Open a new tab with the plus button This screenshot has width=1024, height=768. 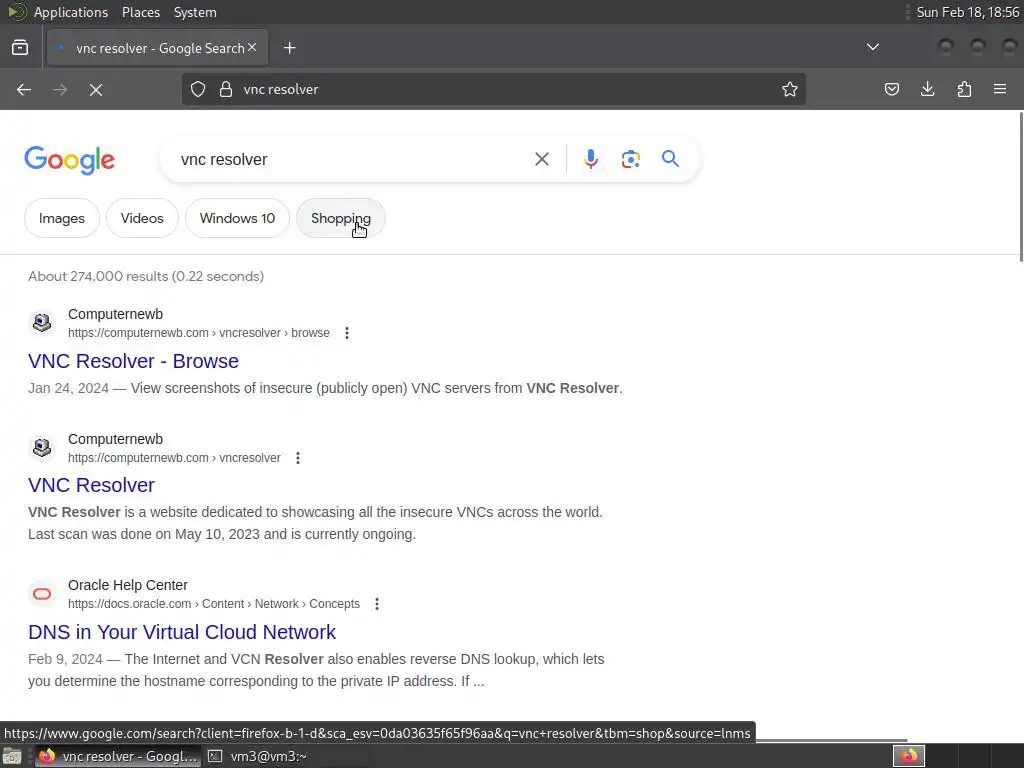[x=289, y=48]
